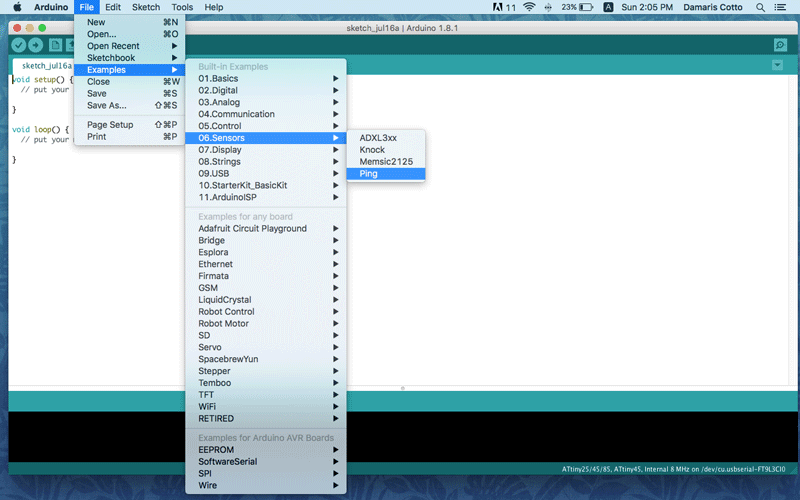Select the Knock sensor example
The image size is (800, 500).
click(x=386, y=149)
